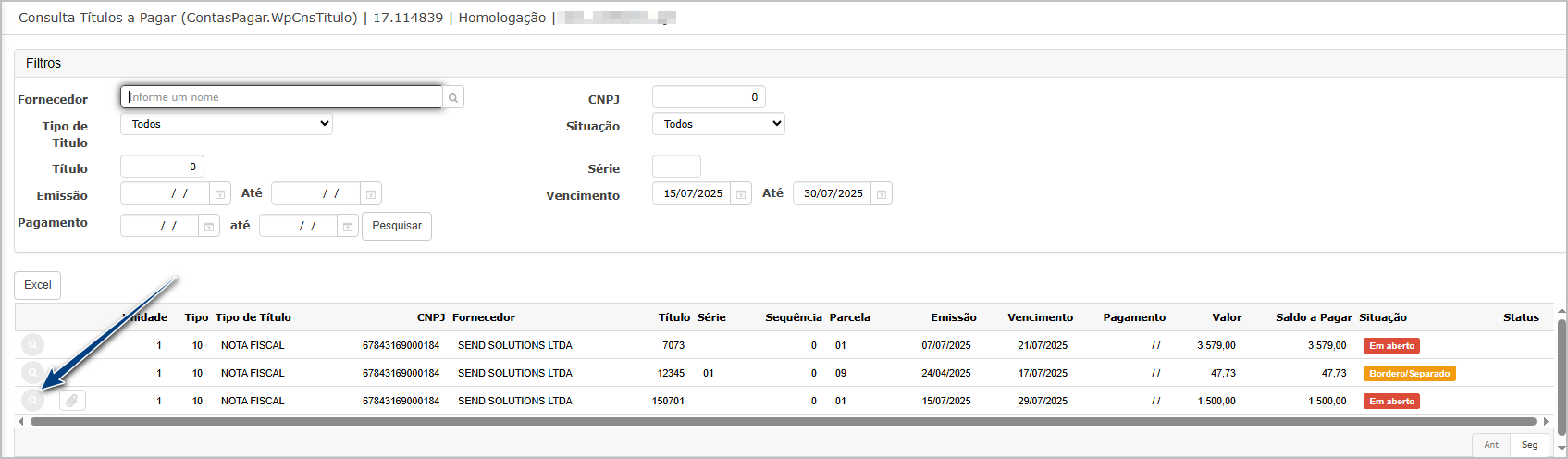Export results with the Excel button
1568x459 pixels.
[x=38, y=285]
